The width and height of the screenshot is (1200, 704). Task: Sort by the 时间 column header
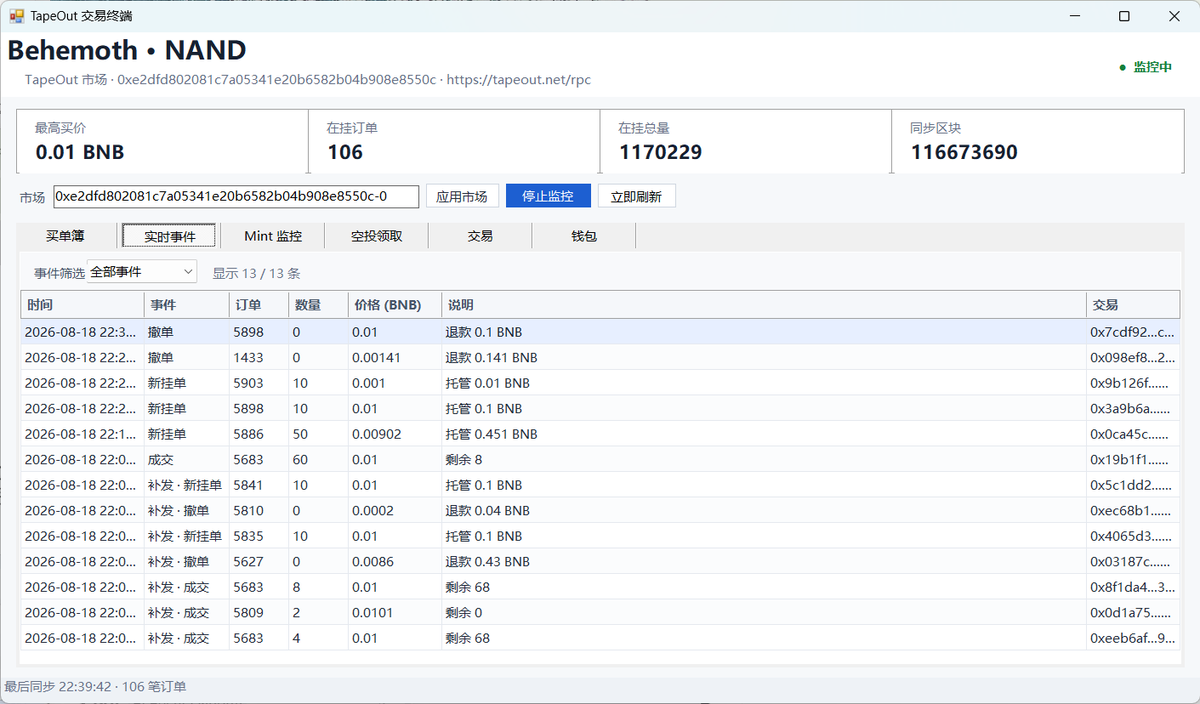[83, 305]
